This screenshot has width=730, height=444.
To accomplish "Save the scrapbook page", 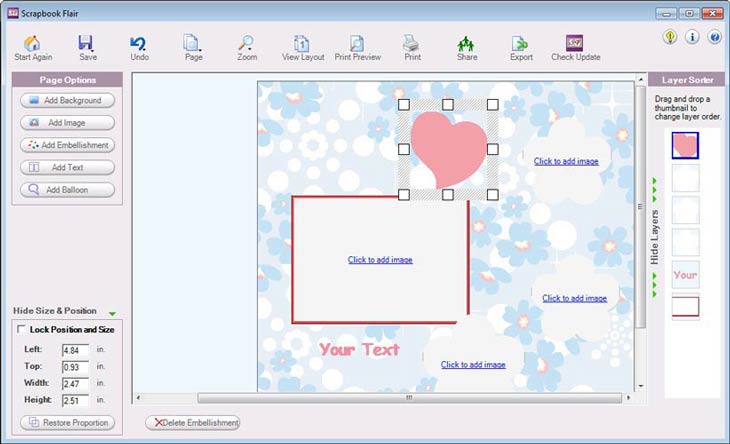I will 87,44.
